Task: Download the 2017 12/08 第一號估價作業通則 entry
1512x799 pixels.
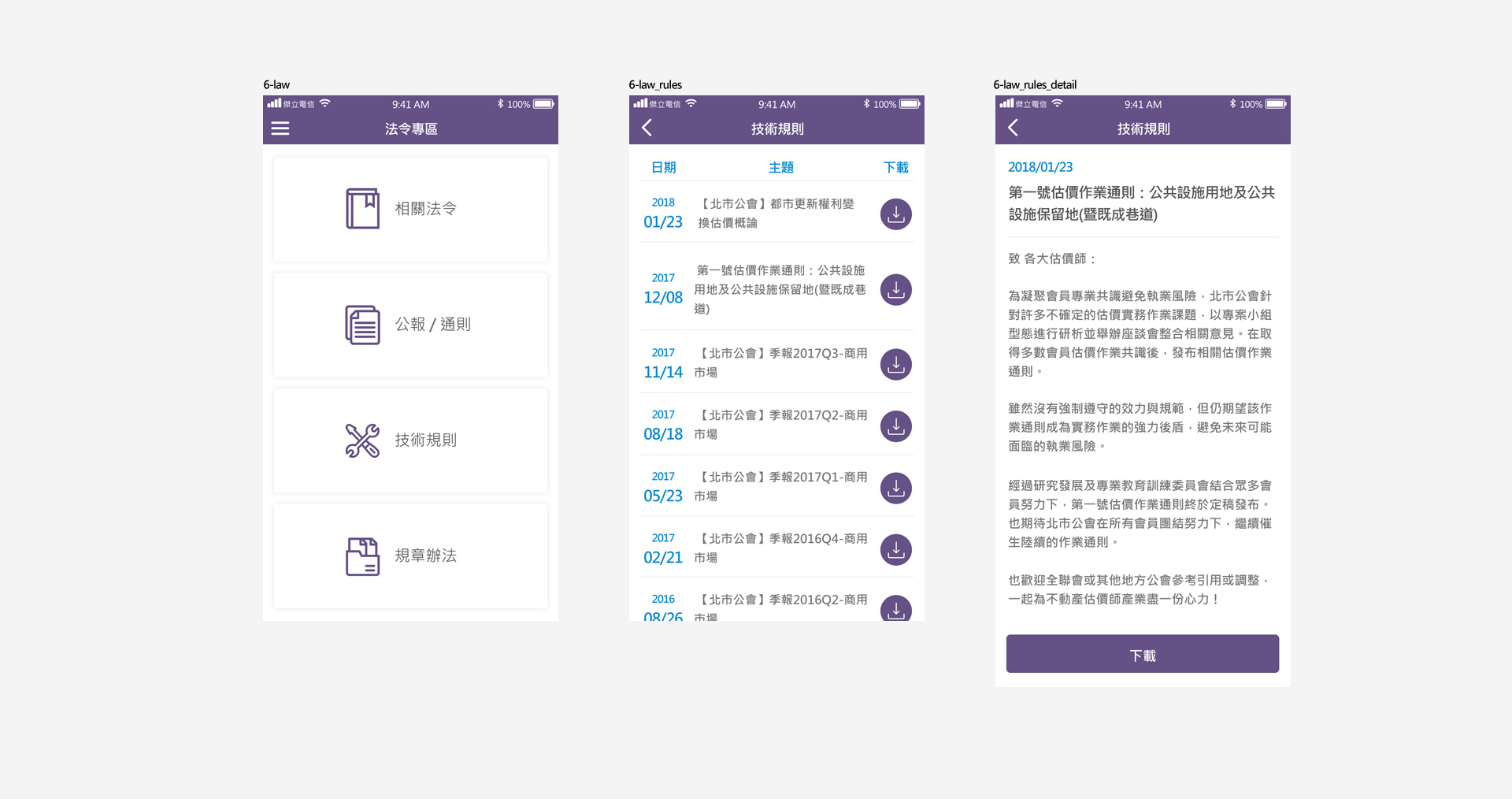Action: (x=895, y=290)
